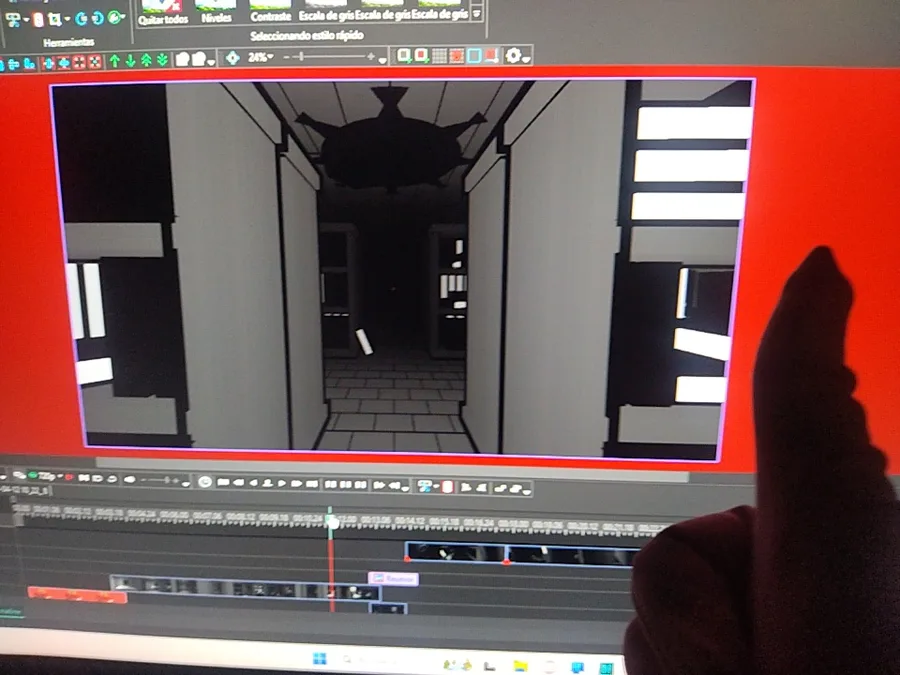Group the selected objects icon
This screenshot has height=675, width=900.
coord(183,59)
